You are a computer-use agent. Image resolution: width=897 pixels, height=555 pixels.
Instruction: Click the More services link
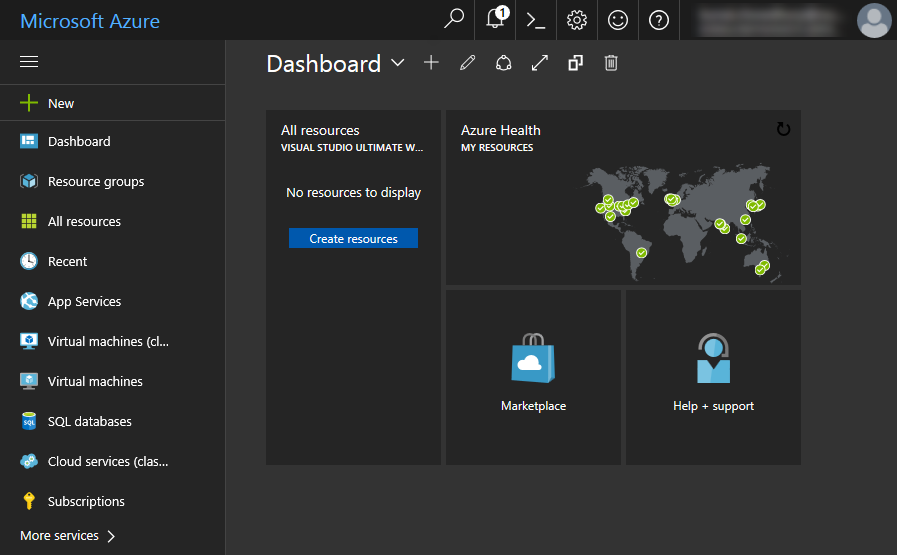click(x=59, y=536)
